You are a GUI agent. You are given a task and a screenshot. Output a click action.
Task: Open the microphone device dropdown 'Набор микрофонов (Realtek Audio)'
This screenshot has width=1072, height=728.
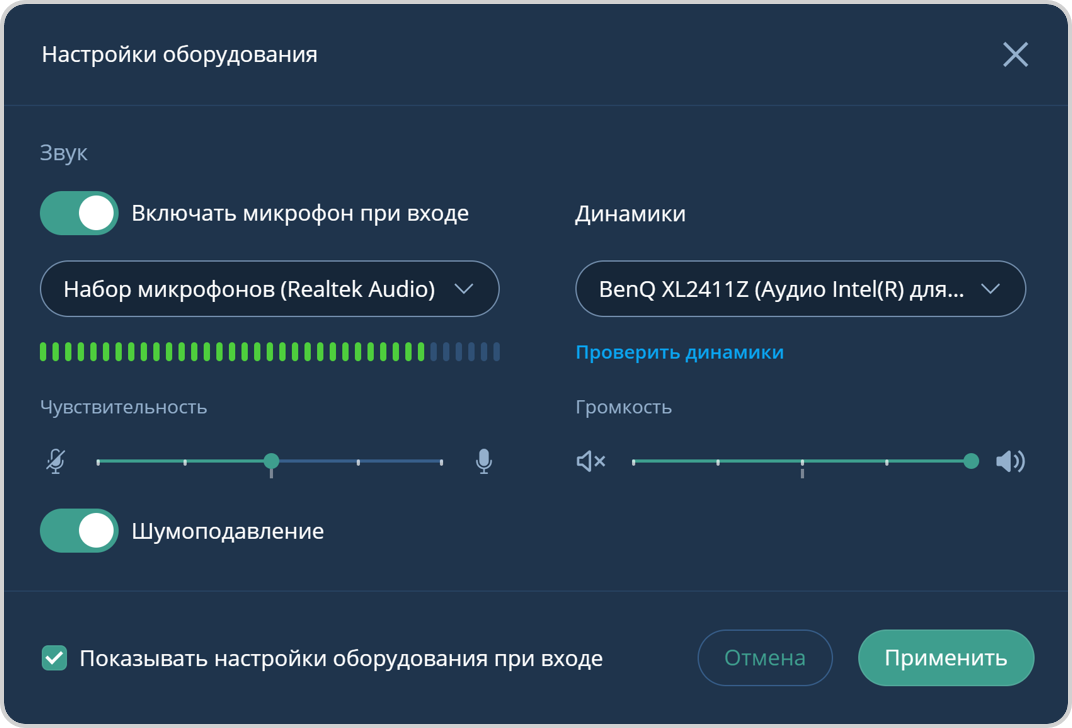click(269, 288)
